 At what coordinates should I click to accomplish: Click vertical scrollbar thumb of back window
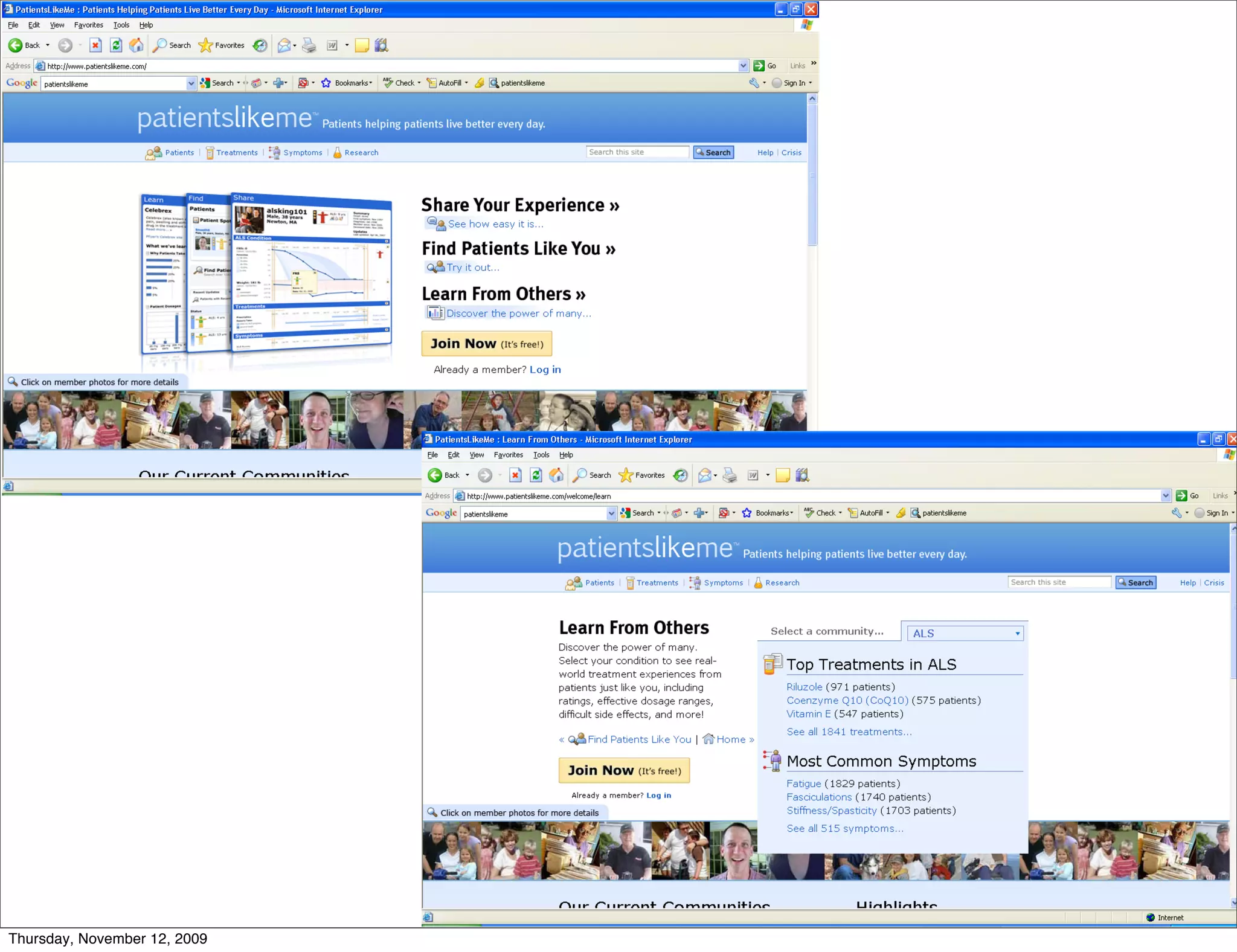[x=812, y=175]
